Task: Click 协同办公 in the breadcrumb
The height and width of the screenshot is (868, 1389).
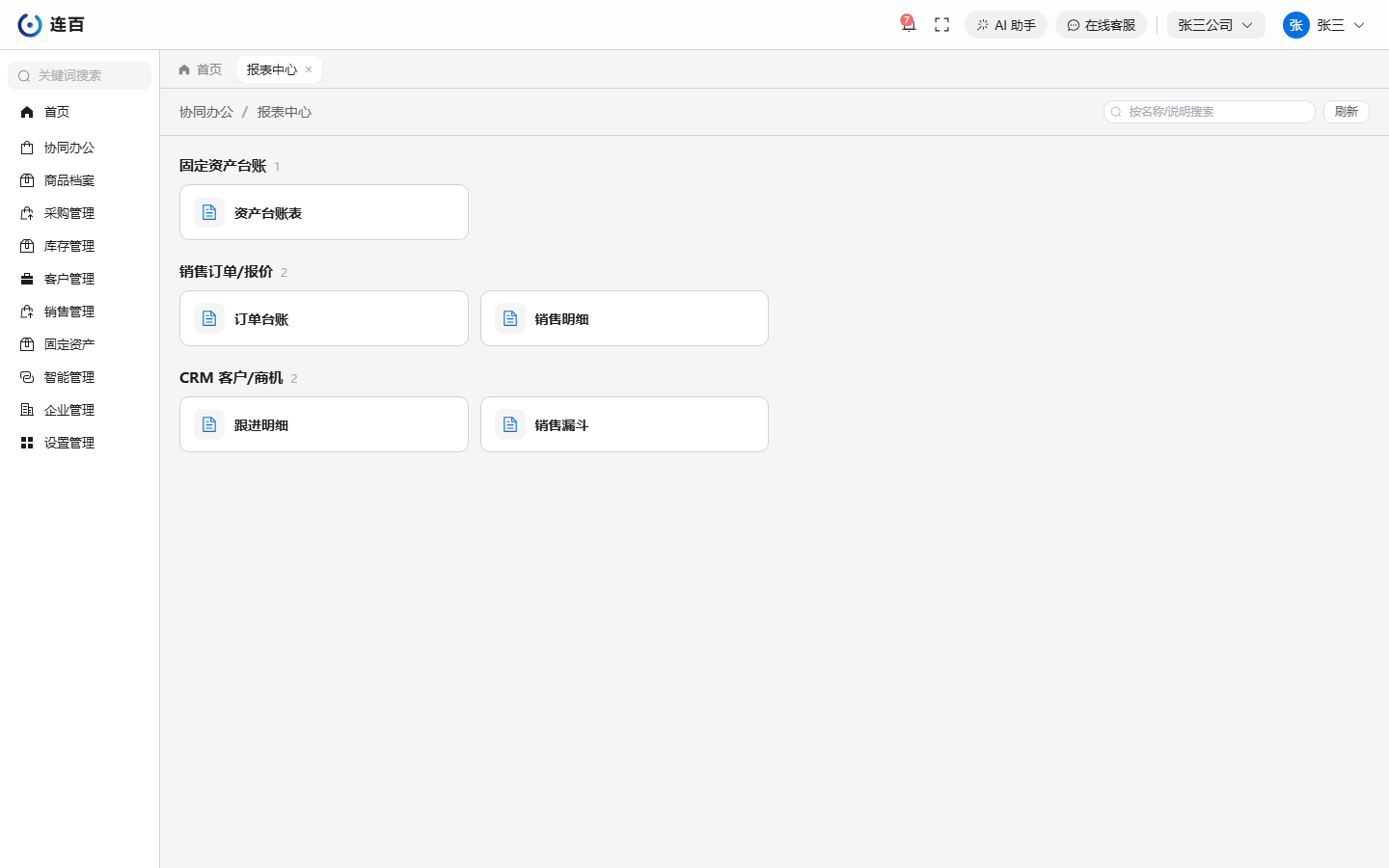Action: tap(206, 112)
